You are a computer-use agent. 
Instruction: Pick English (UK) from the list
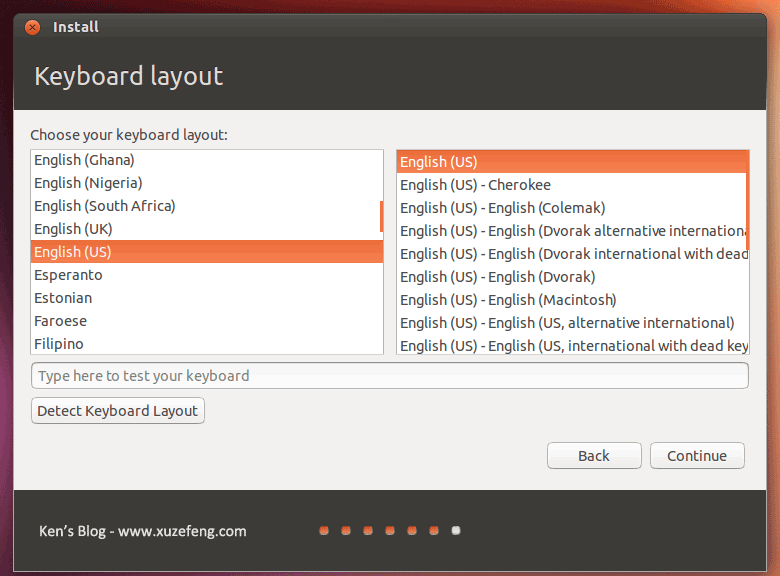(x=206, y=229)
